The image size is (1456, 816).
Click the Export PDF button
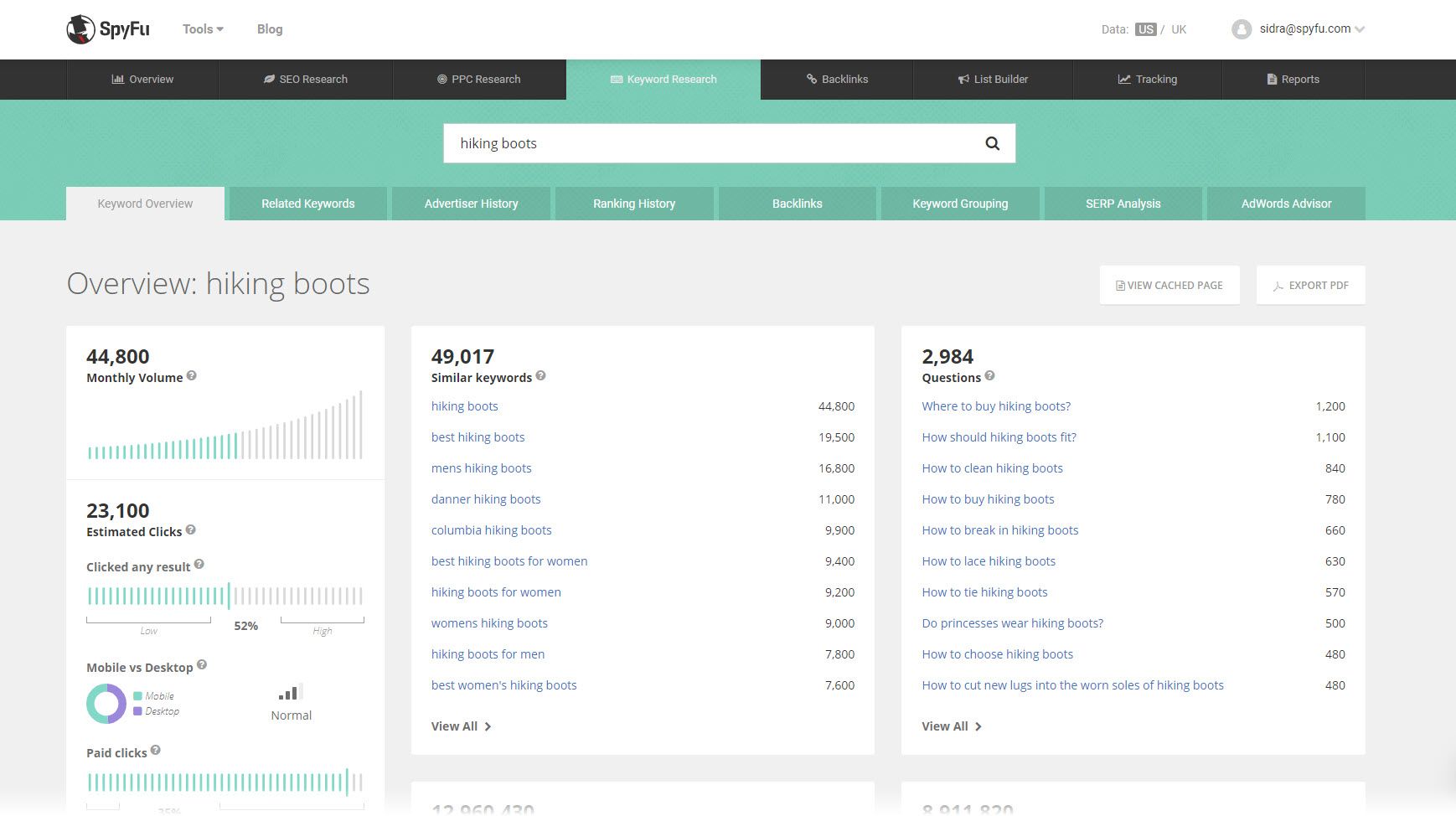(x=1310, y=286)
